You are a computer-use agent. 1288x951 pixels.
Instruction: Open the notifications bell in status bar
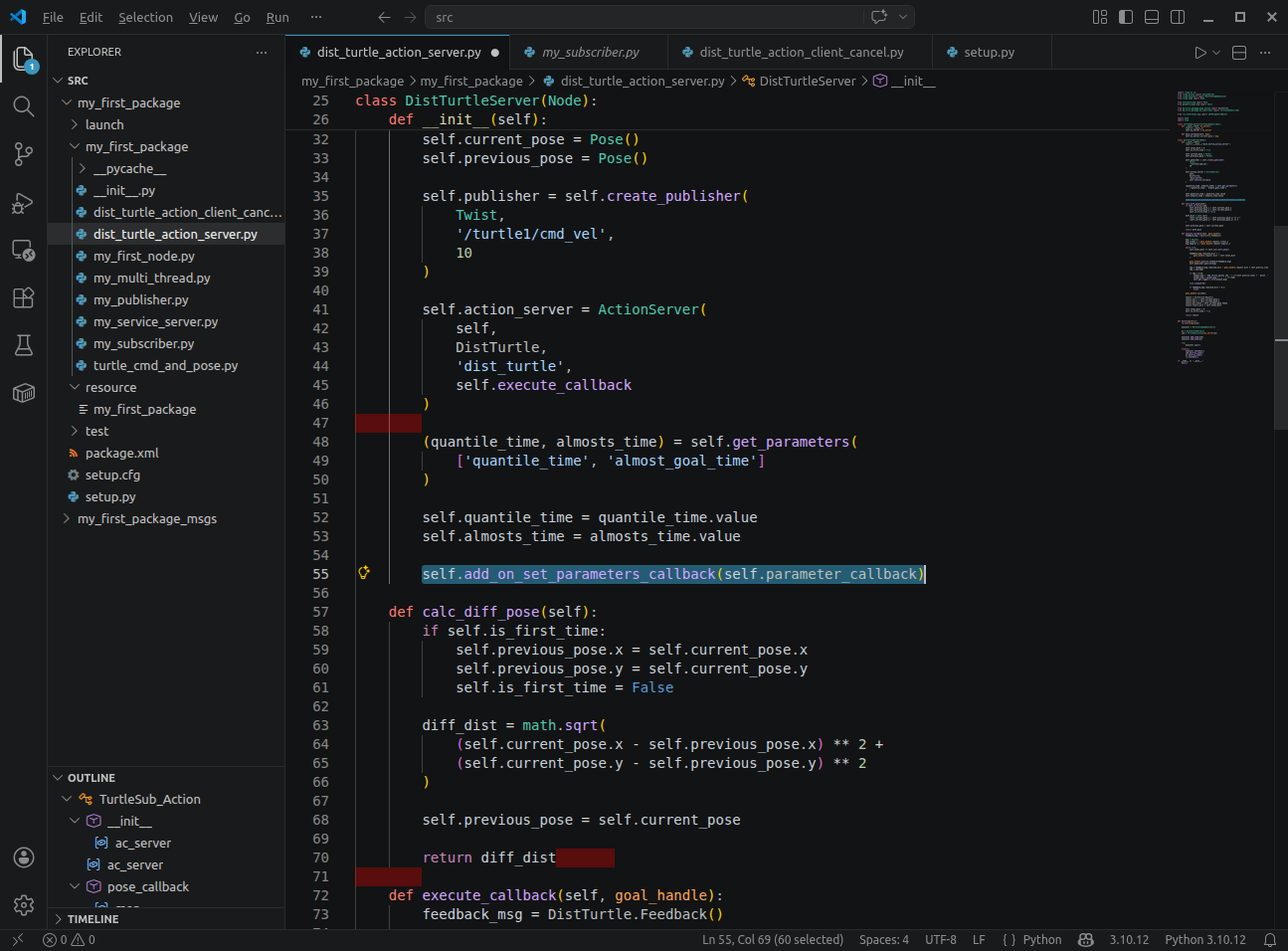click(x=1270, y=940)
